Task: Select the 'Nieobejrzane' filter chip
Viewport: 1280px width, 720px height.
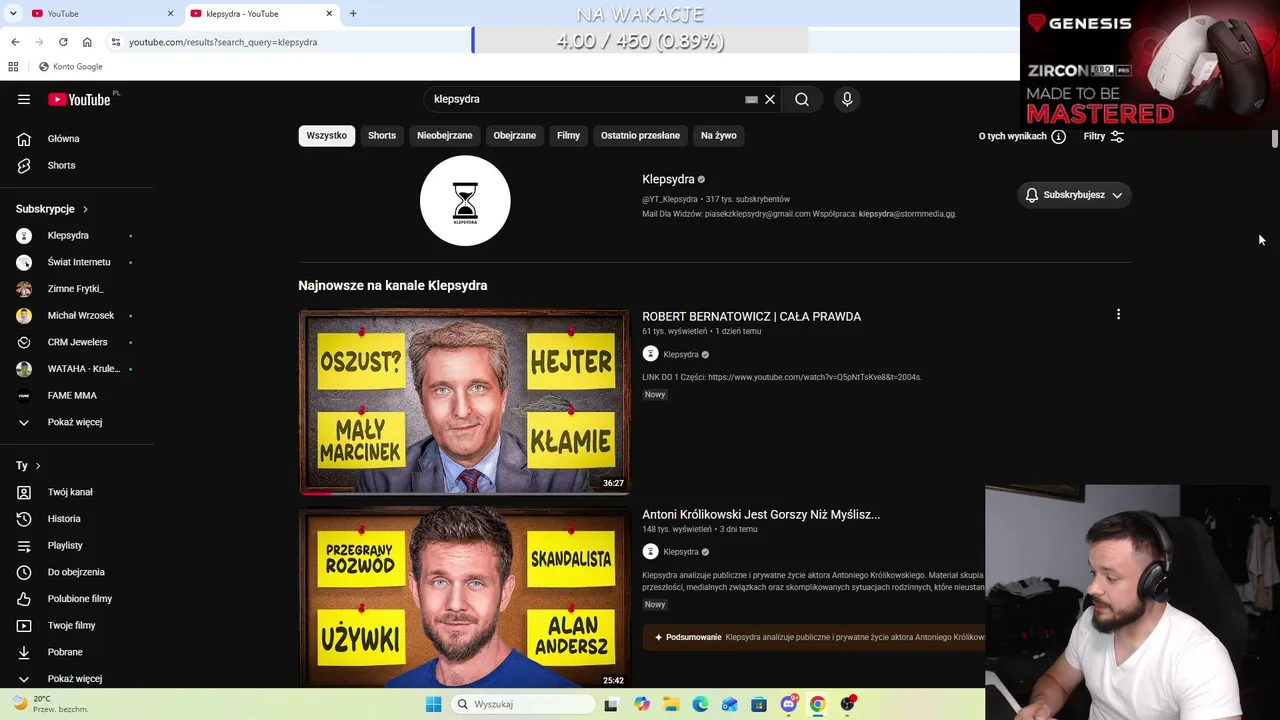Action: (445, 136)
